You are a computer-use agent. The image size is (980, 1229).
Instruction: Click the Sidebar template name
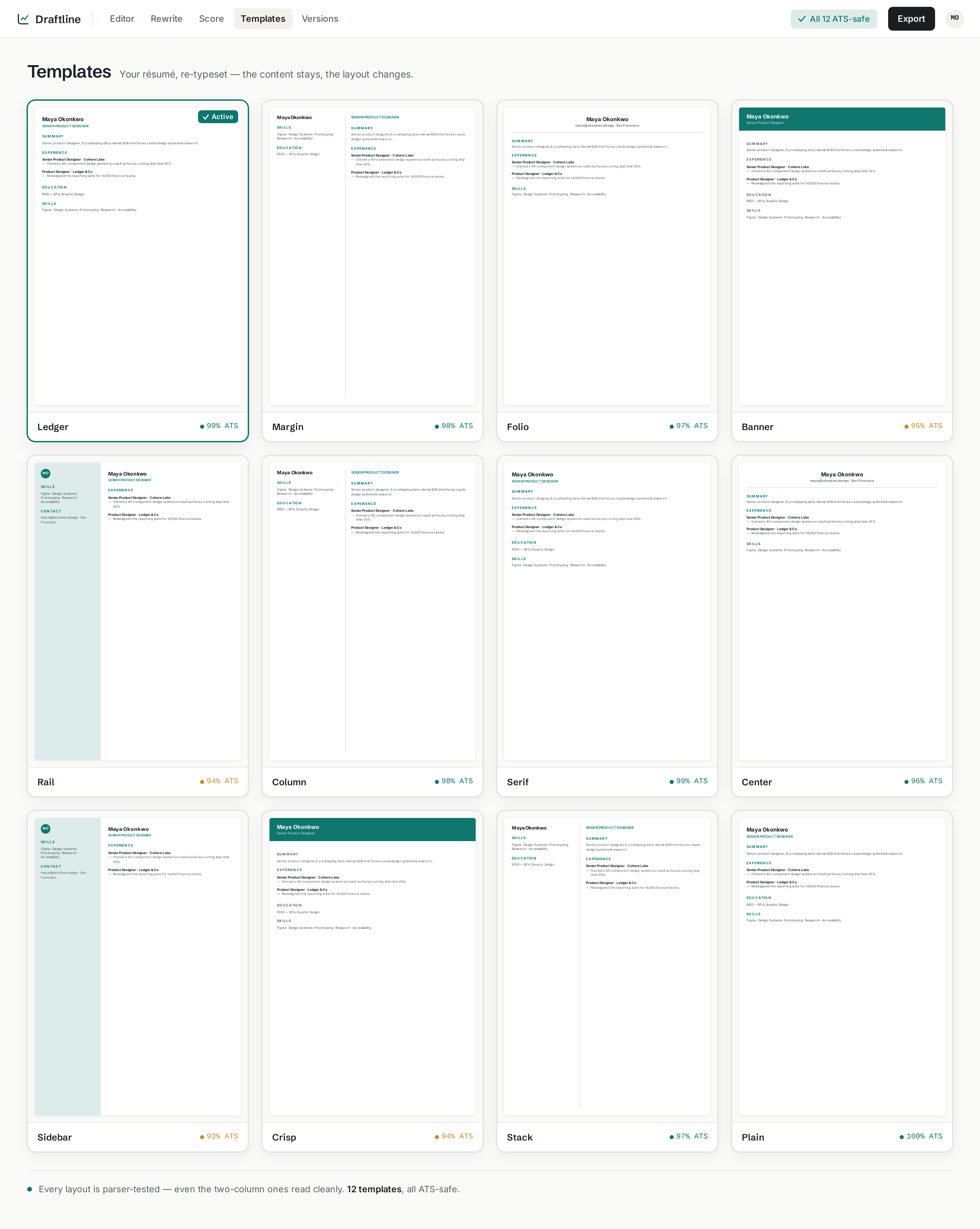[55, 1137]
